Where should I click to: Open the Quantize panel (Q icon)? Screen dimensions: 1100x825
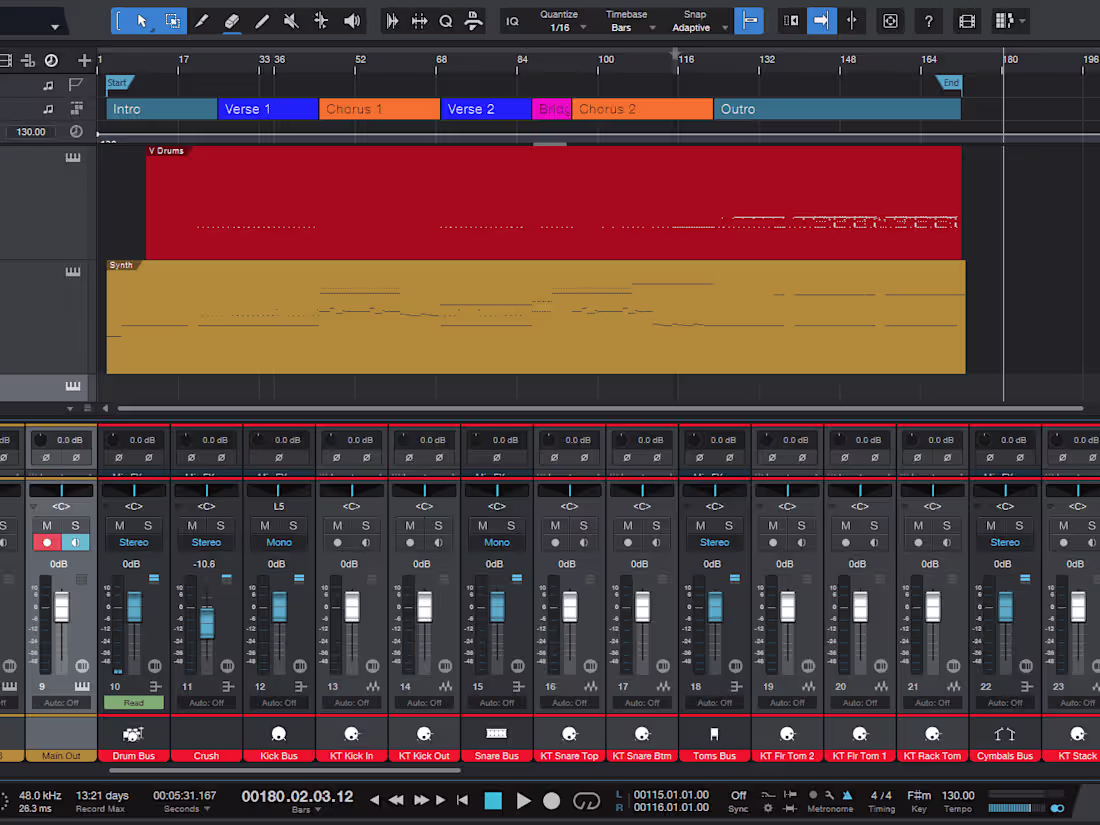pos(445,21)
